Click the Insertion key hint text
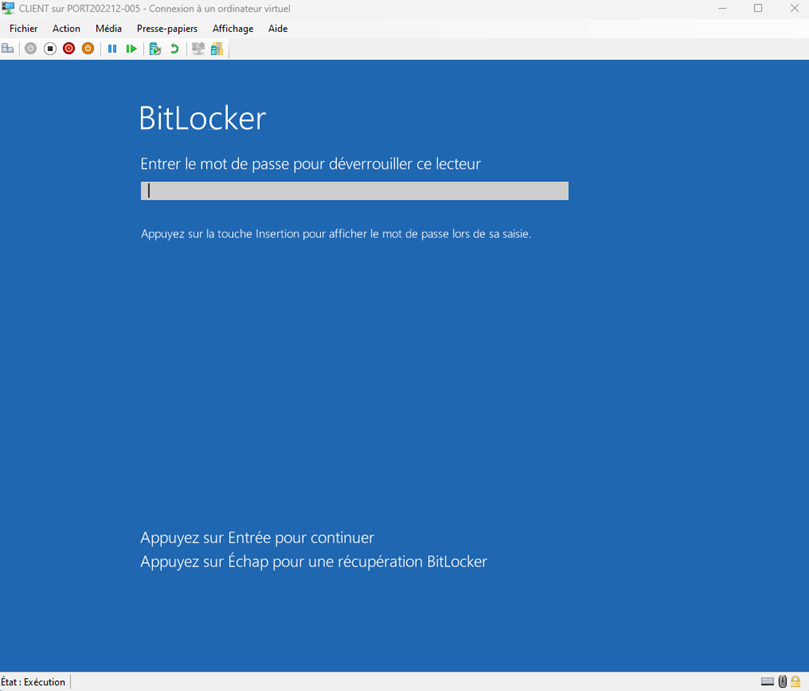This screenshot has width=809, height=691. point(336,234)
